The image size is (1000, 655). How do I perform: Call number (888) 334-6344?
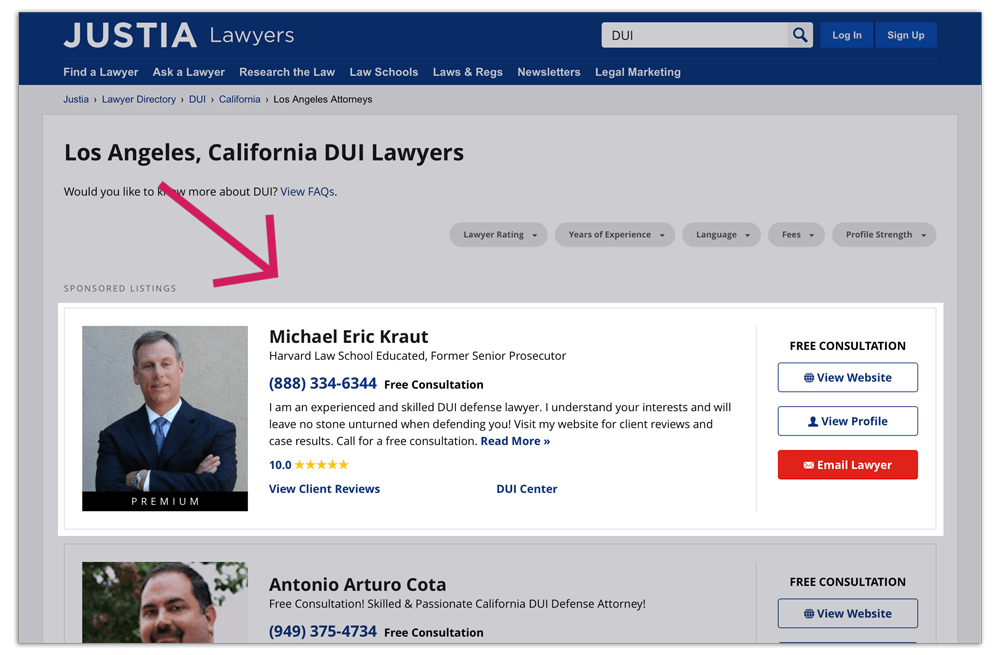click(323, 383)
